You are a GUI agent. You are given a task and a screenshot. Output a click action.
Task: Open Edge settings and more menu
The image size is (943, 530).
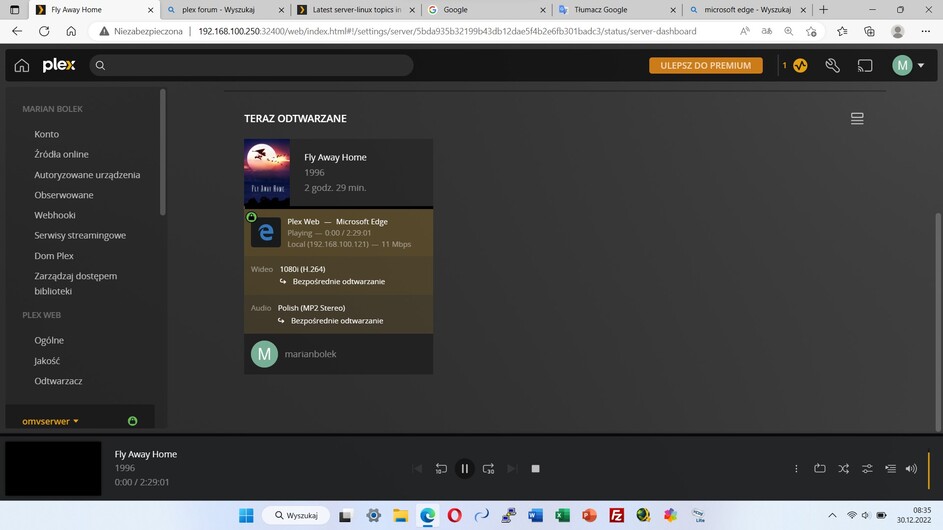point(926,31)
